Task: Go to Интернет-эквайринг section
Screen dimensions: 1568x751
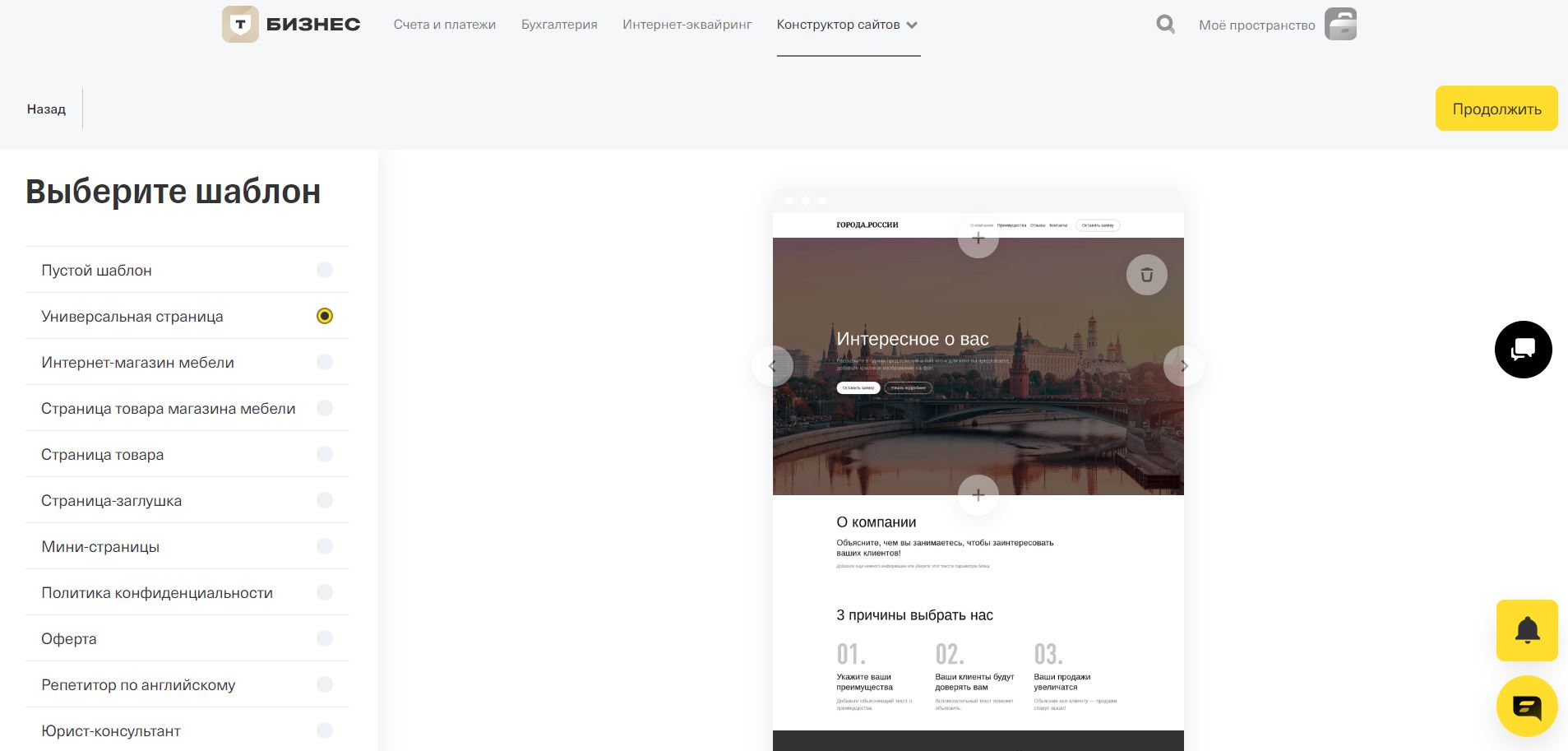Action: (x=687, y=25)
